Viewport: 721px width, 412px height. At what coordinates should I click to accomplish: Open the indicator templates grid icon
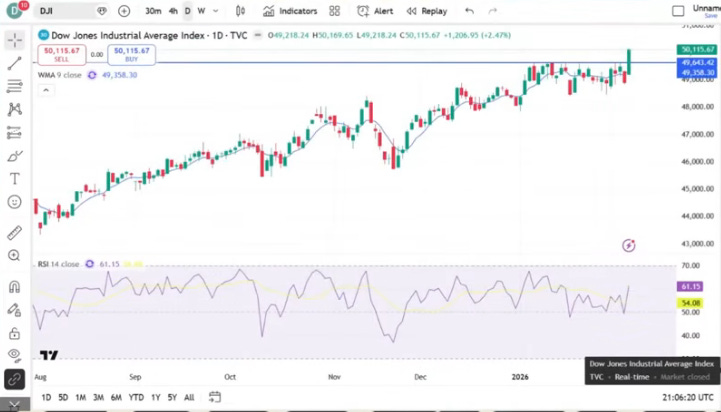(x=335, y=11)
